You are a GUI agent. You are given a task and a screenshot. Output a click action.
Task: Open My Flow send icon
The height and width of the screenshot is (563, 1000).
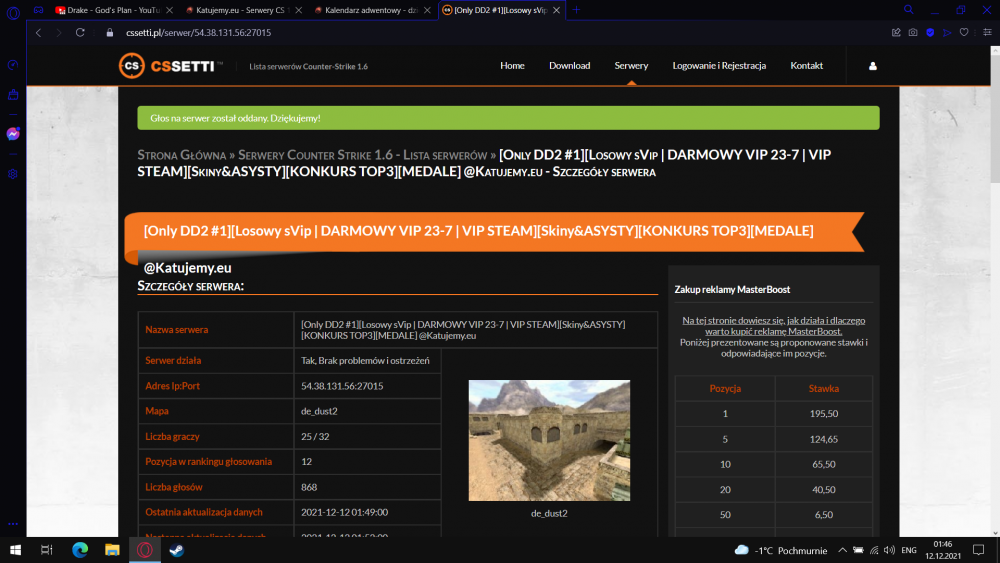coord(947,33)
